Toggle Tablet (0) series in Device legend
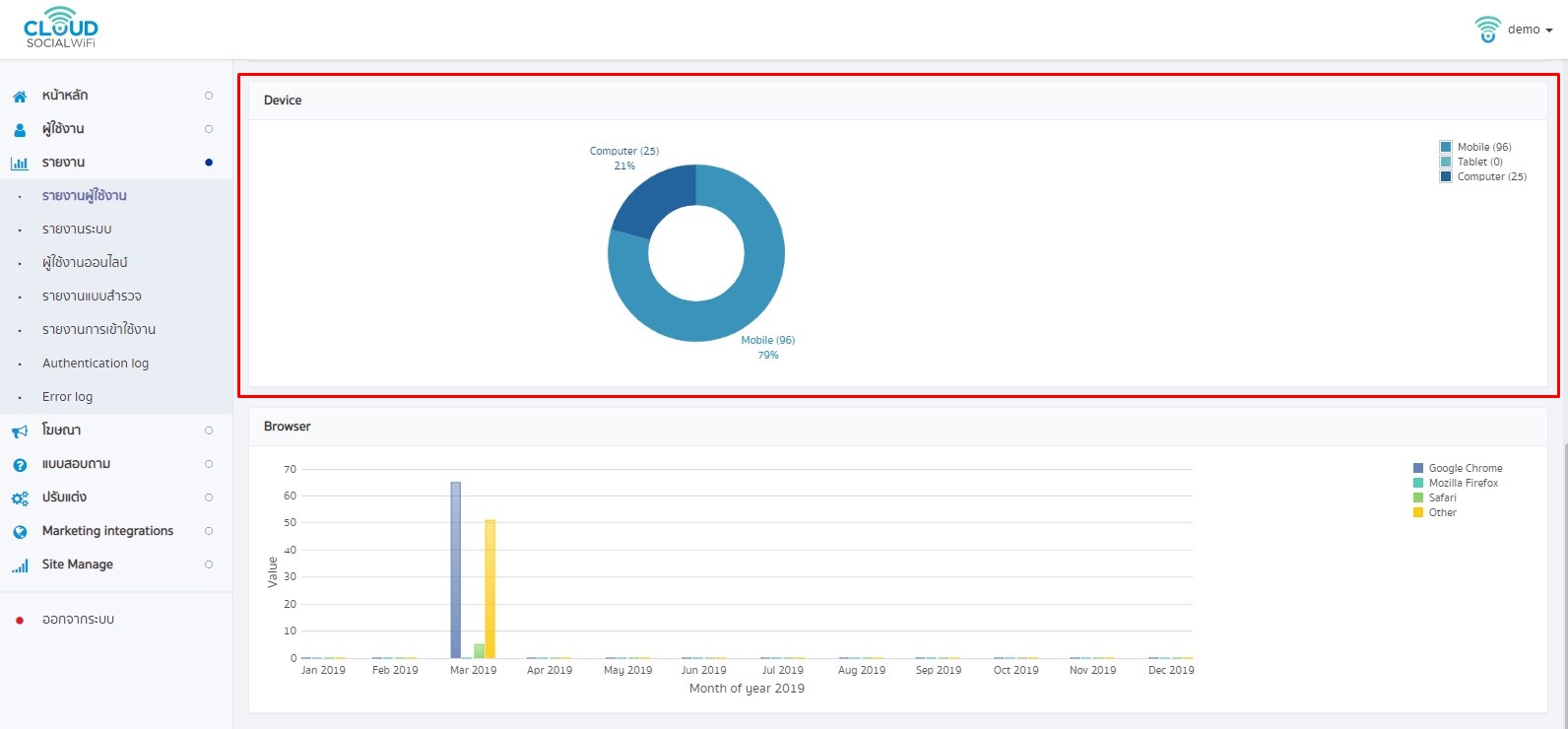The height and width of the screenshot is (729, 1568). (x=1470, y=162)
